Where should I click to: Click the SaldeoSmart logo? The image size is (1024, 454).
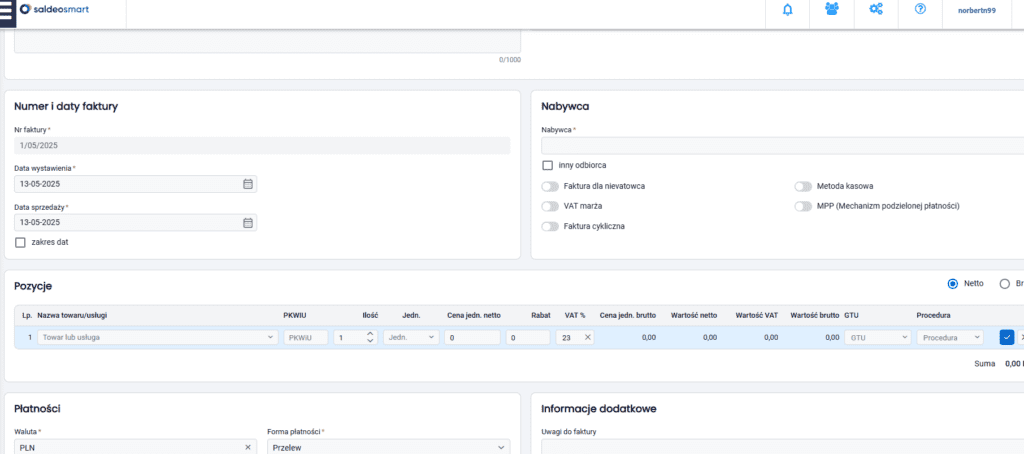(66, 10)
